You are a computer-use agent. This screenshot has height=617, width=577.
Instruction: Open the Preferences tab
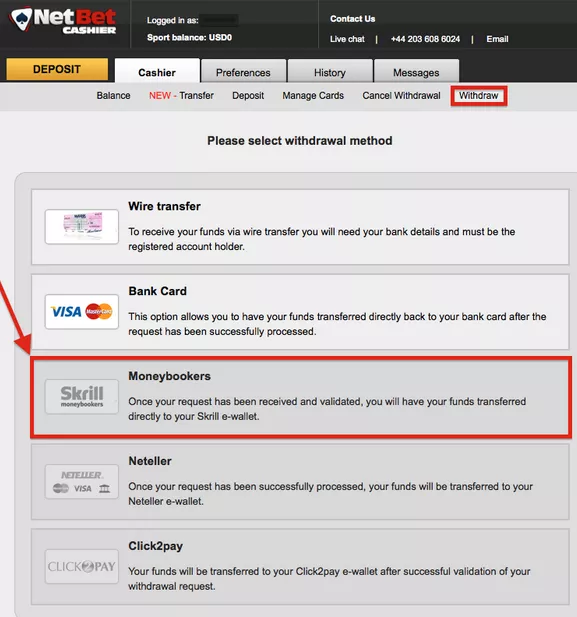point(243,72)
